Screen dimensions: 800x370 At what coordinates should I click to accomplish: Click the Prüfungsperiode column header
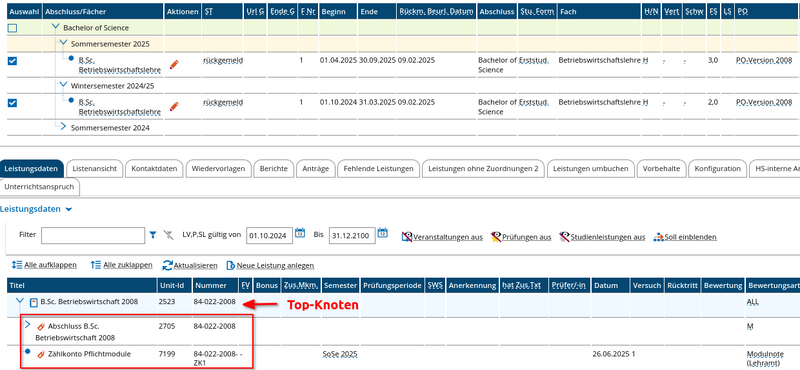point(393,285)
